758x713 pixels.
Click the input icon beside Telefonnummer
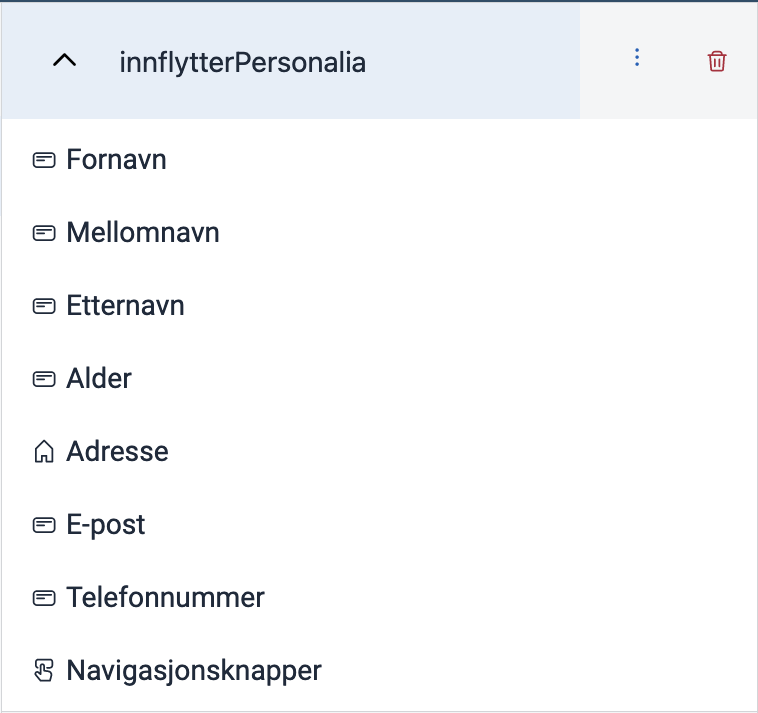coord(44,598)
